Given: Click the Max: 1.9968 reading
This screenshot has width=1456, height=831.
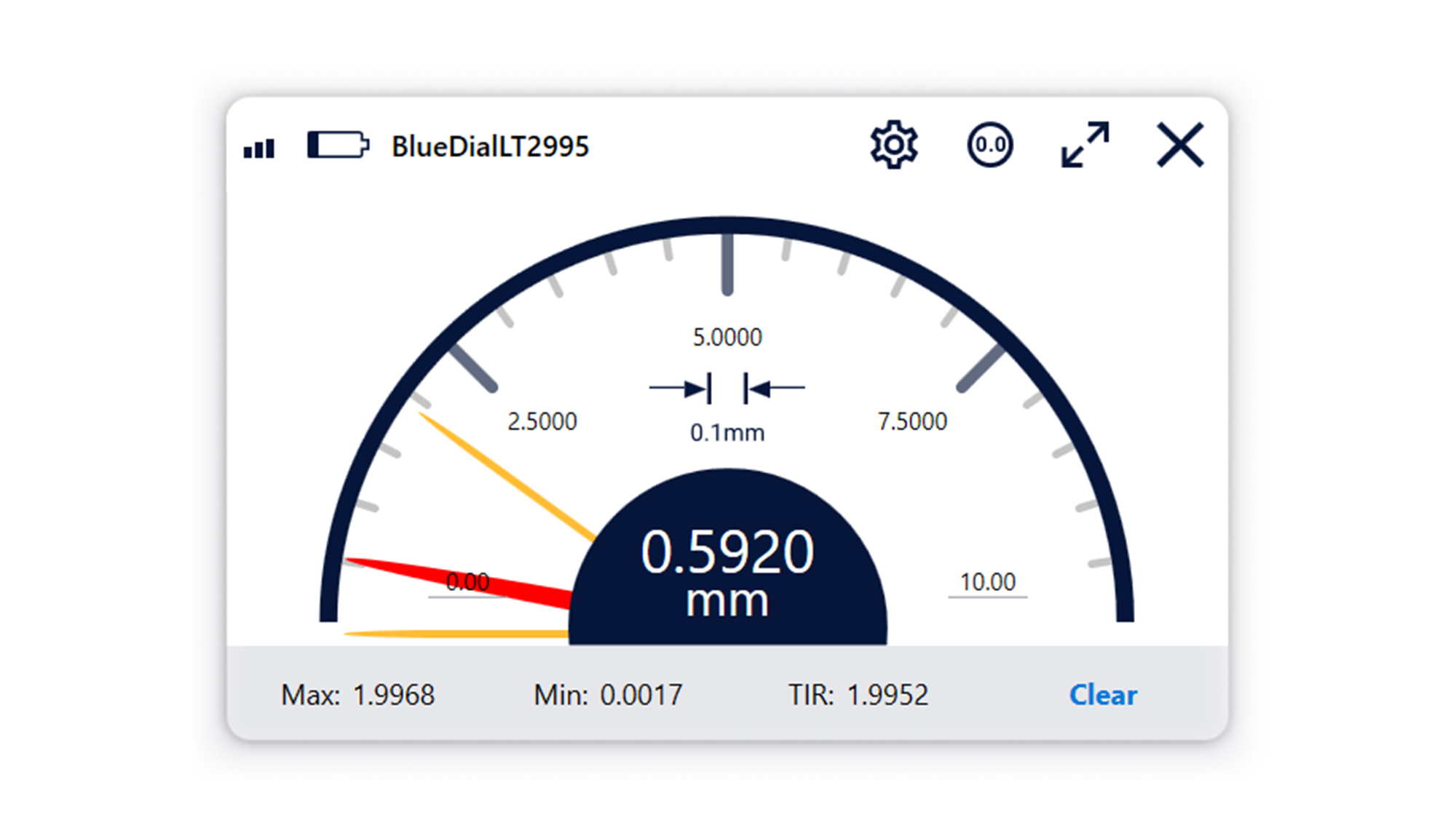Looking at the screenshot, I should click(x=357, y=695).
